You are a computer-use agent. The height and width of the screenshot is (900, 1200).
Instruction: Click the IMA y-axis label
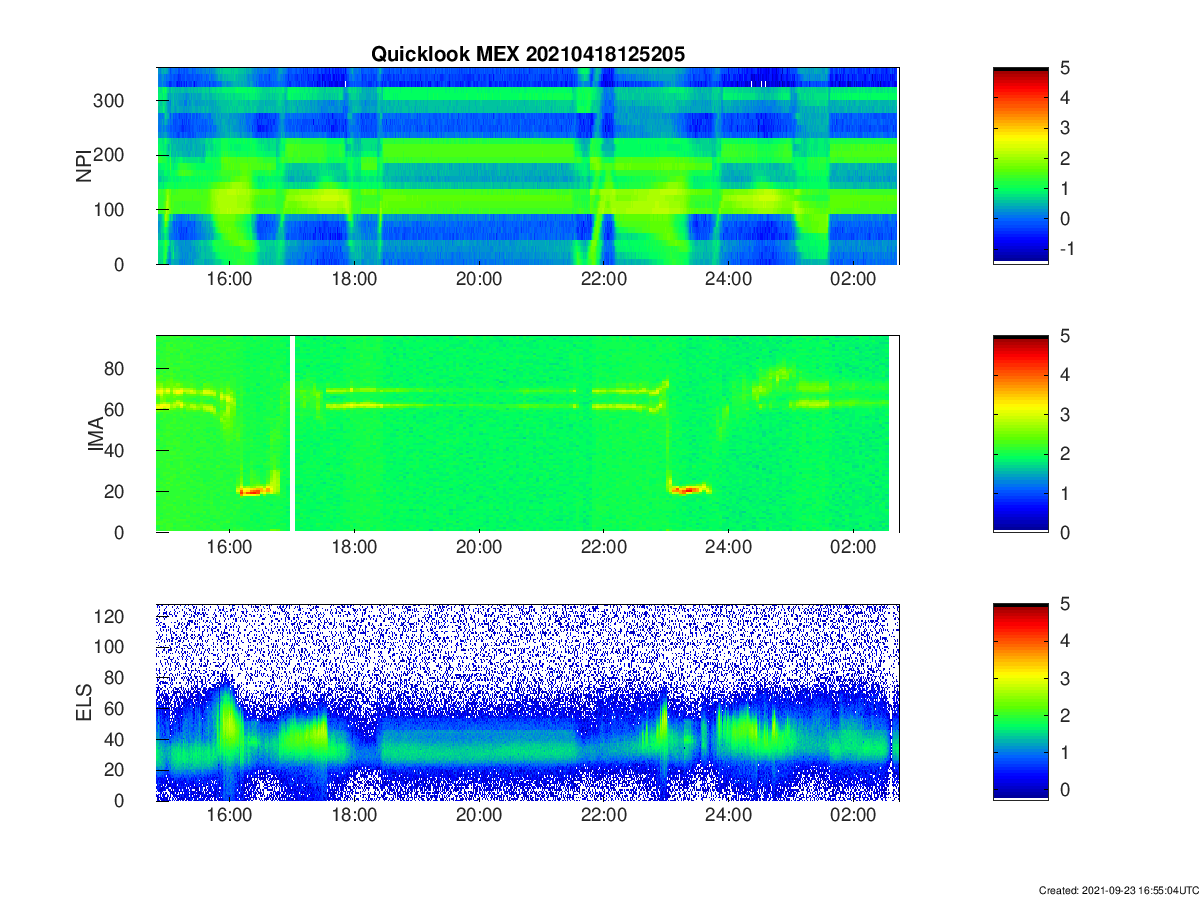tap(97, 434)
